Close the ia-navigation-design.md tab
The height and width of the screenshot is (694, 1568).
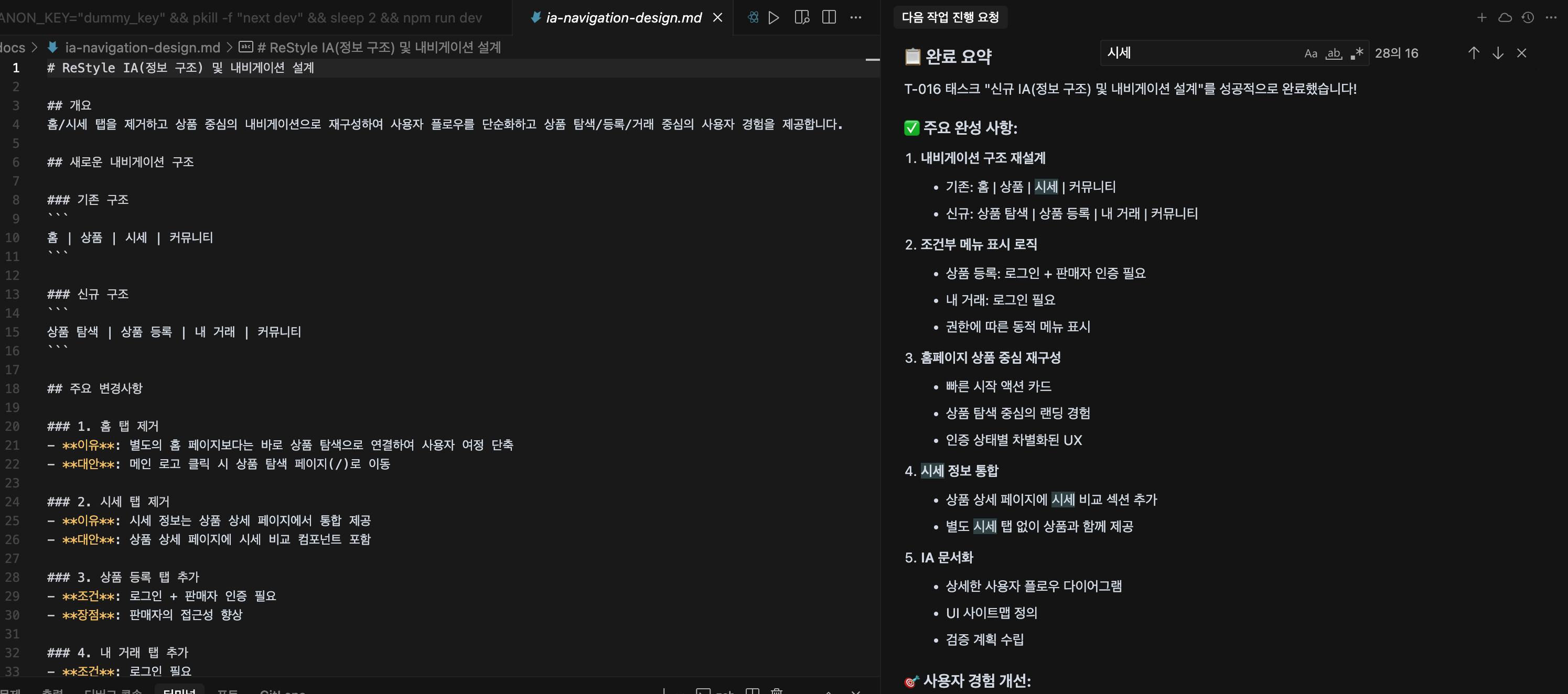[717, 18]
